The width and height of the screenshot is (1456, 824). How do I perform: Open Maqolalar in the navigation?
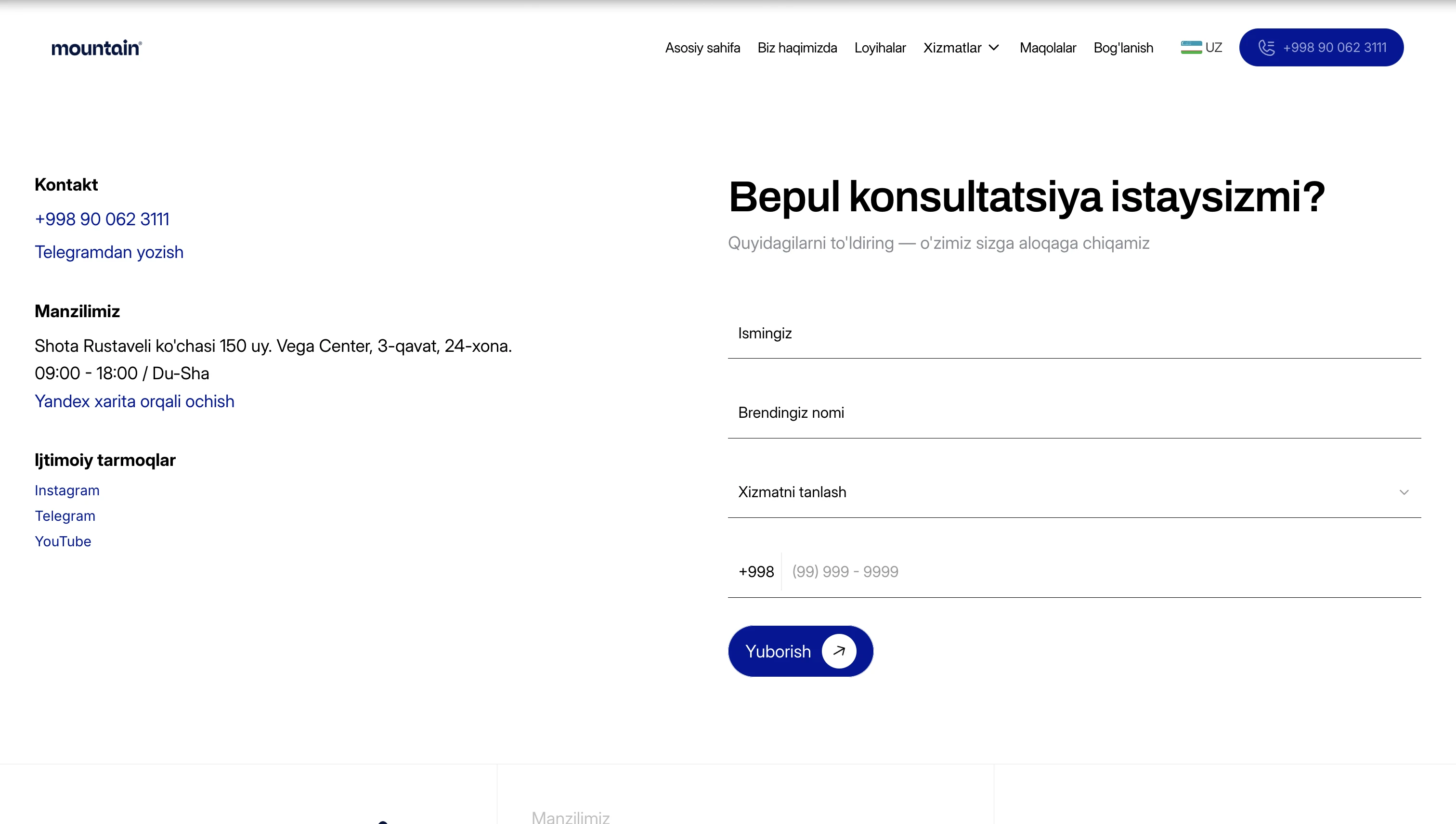(1048, 48)
